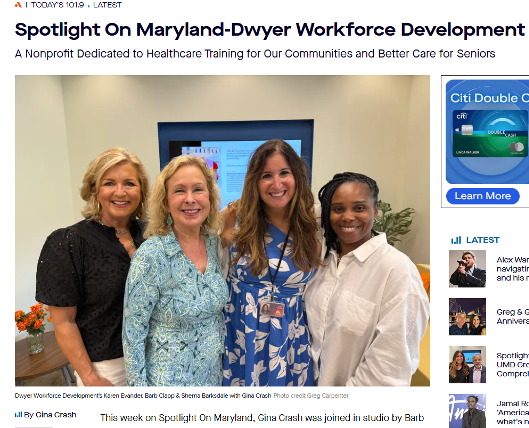Click the bars icon beside By Gina Crash

coord(19,415)
